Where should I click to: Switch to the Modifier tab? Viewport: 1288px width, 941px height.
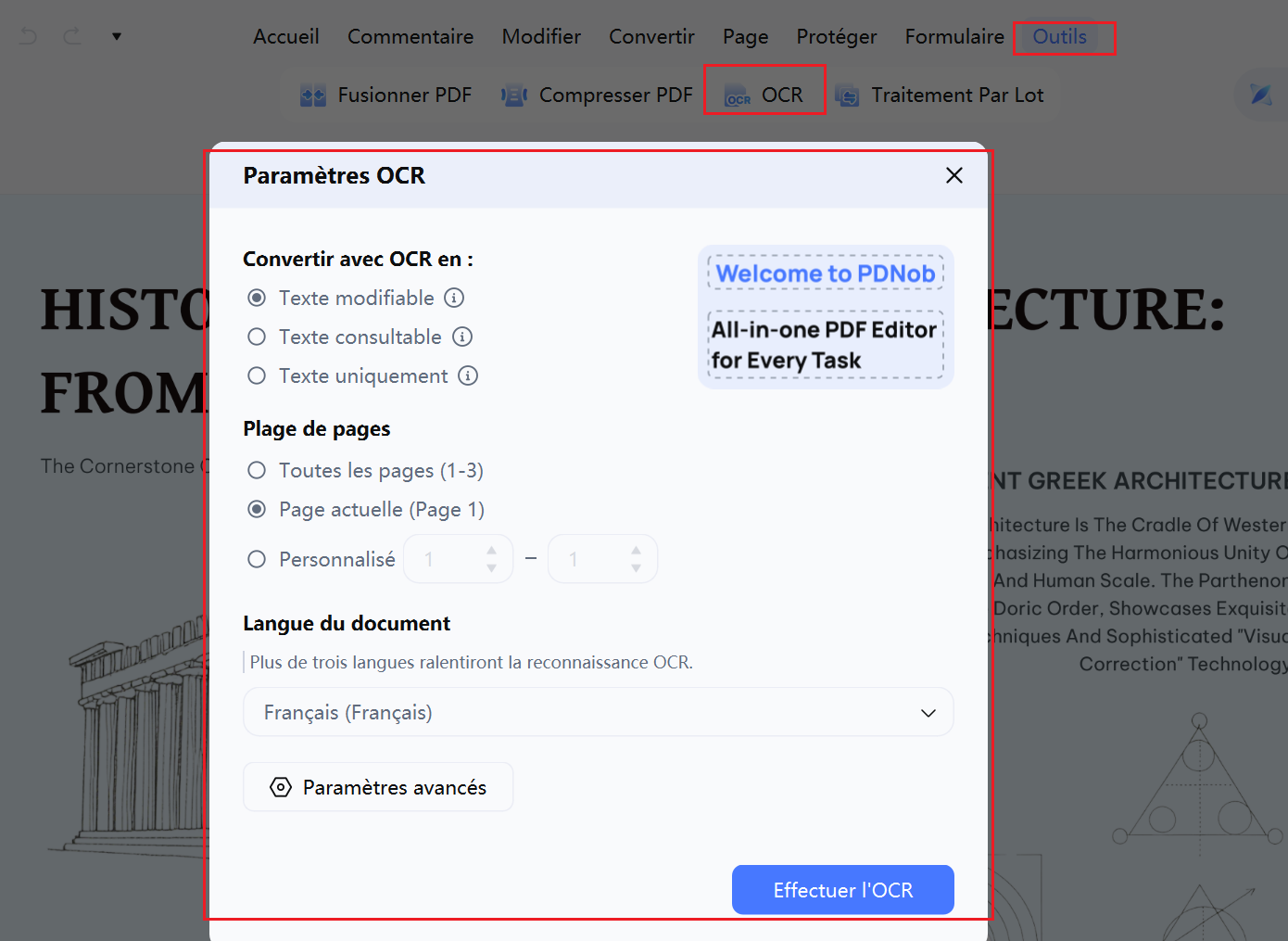541,36
